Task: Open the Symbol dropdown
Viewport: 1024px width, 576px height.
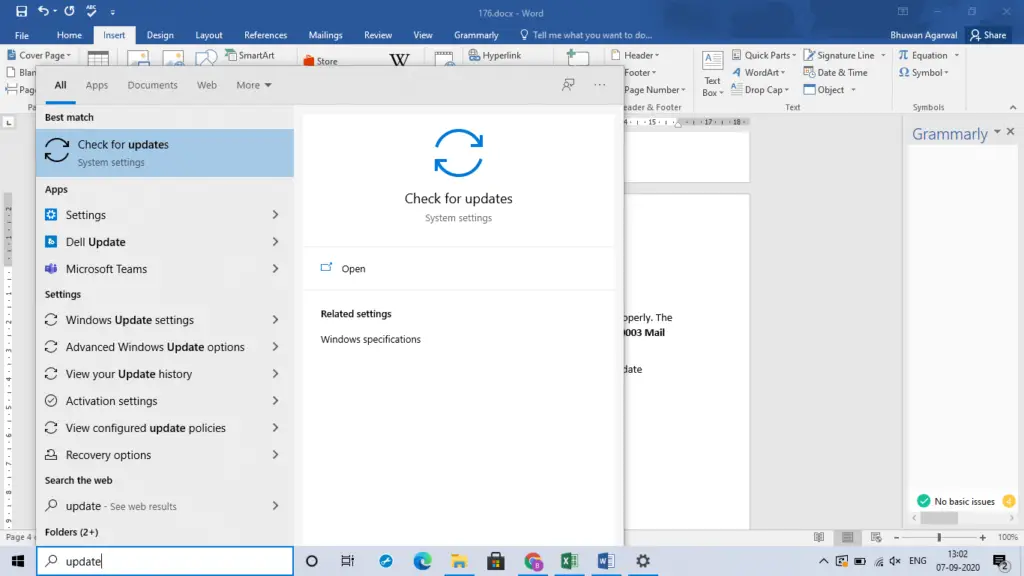Action: coord(923,72)
